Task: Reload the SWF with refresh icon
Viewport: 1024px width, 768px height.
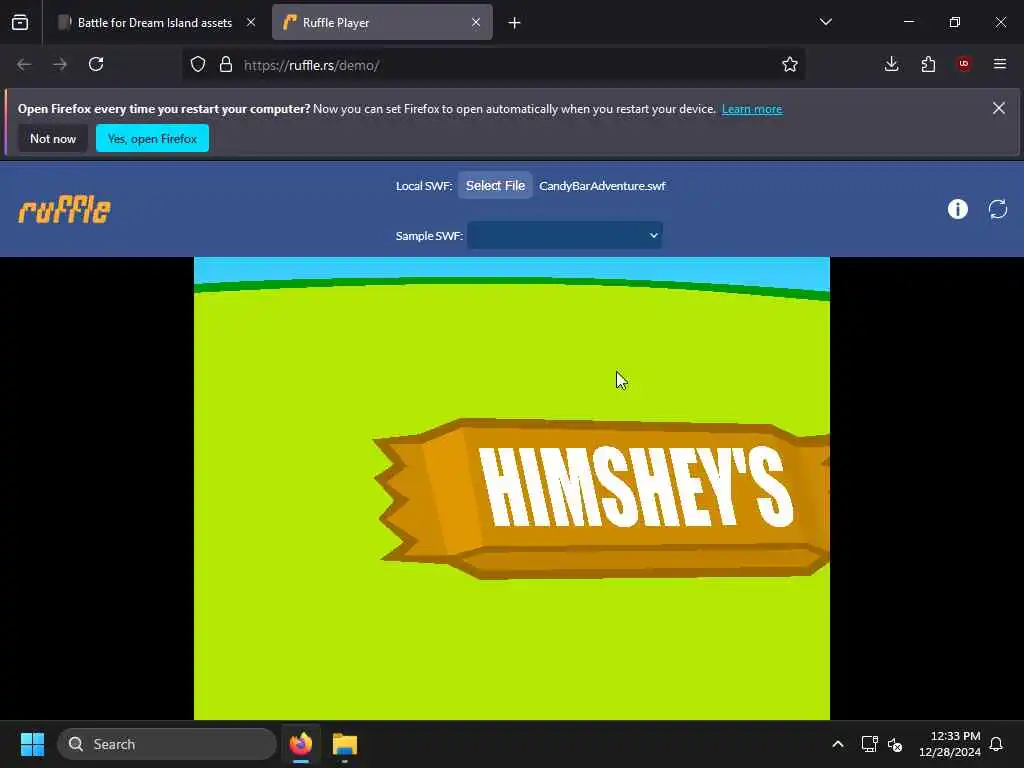Action: coord(998,209)
